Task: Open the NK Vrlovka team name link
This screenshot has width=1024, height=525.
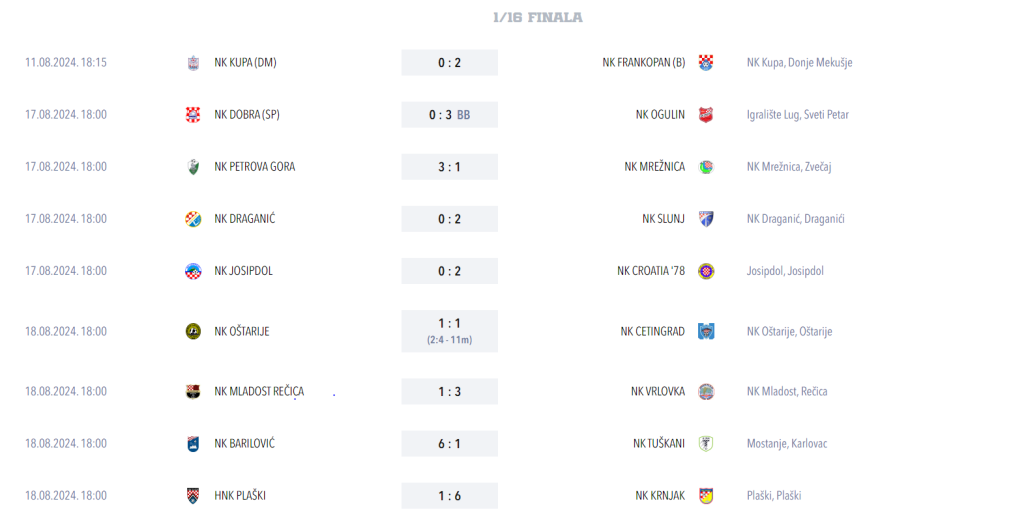Action: click(x=658, y=391)
